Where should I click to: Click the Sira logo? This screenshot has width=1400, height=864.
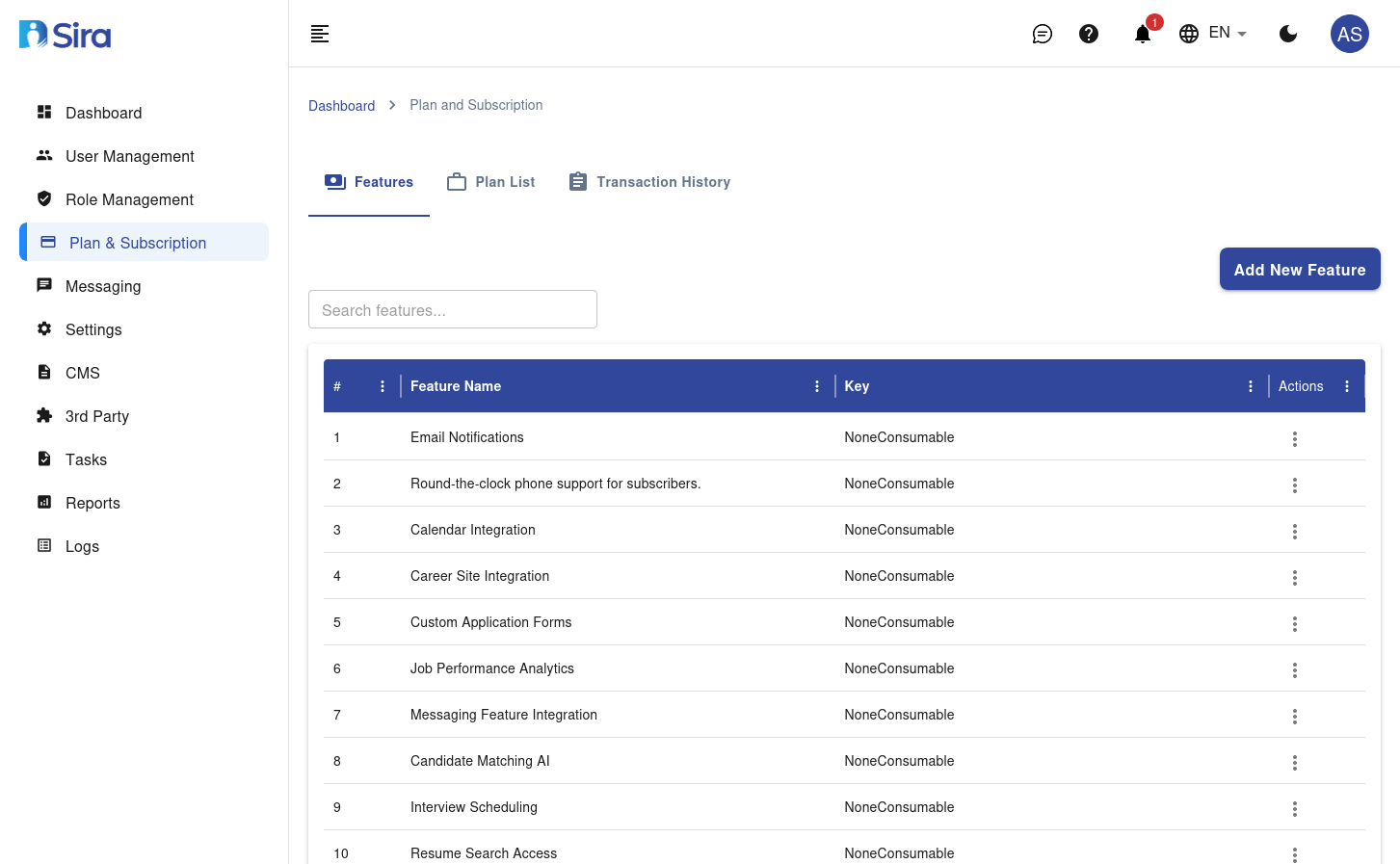[64, 33]
